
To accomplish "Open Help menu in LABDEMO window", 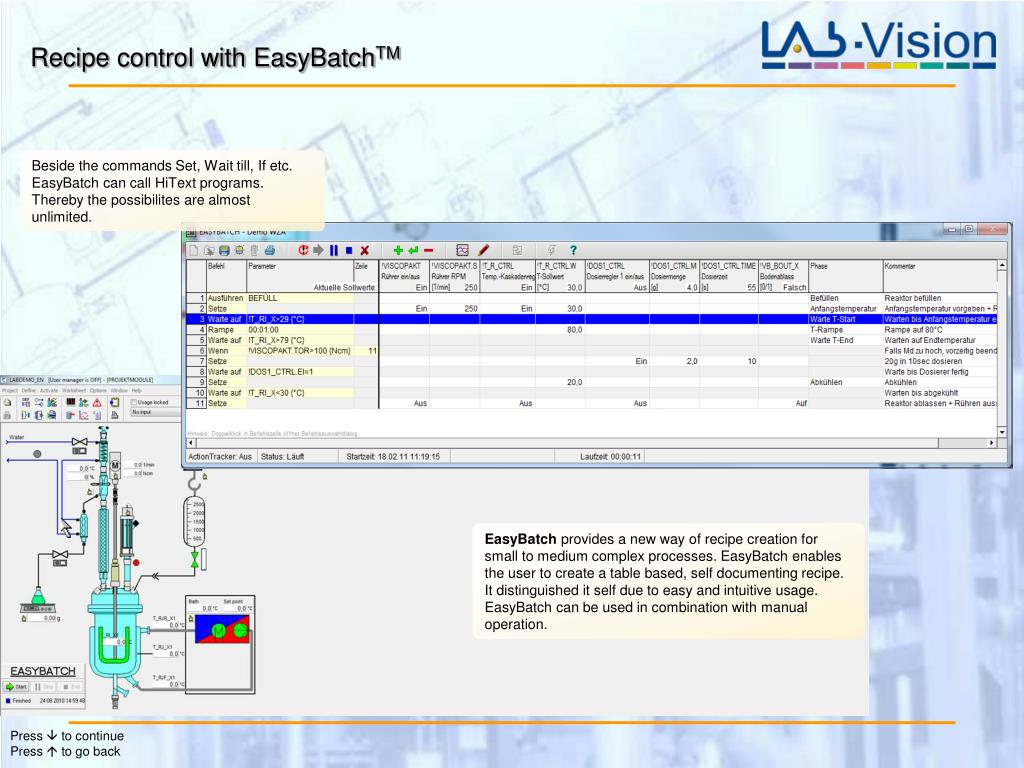I will coord(136,391).
